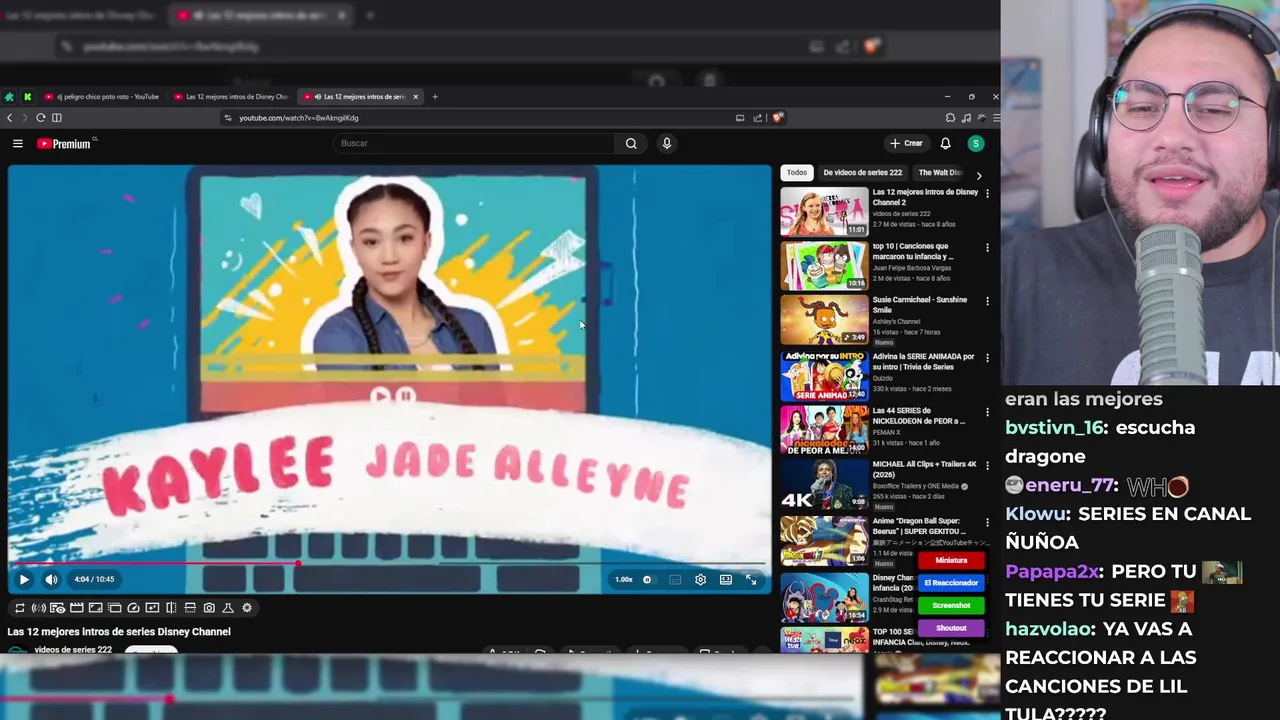
Task: Open options for Adivina la SERIE ANIMADA
Action: (x=987, y=358)
